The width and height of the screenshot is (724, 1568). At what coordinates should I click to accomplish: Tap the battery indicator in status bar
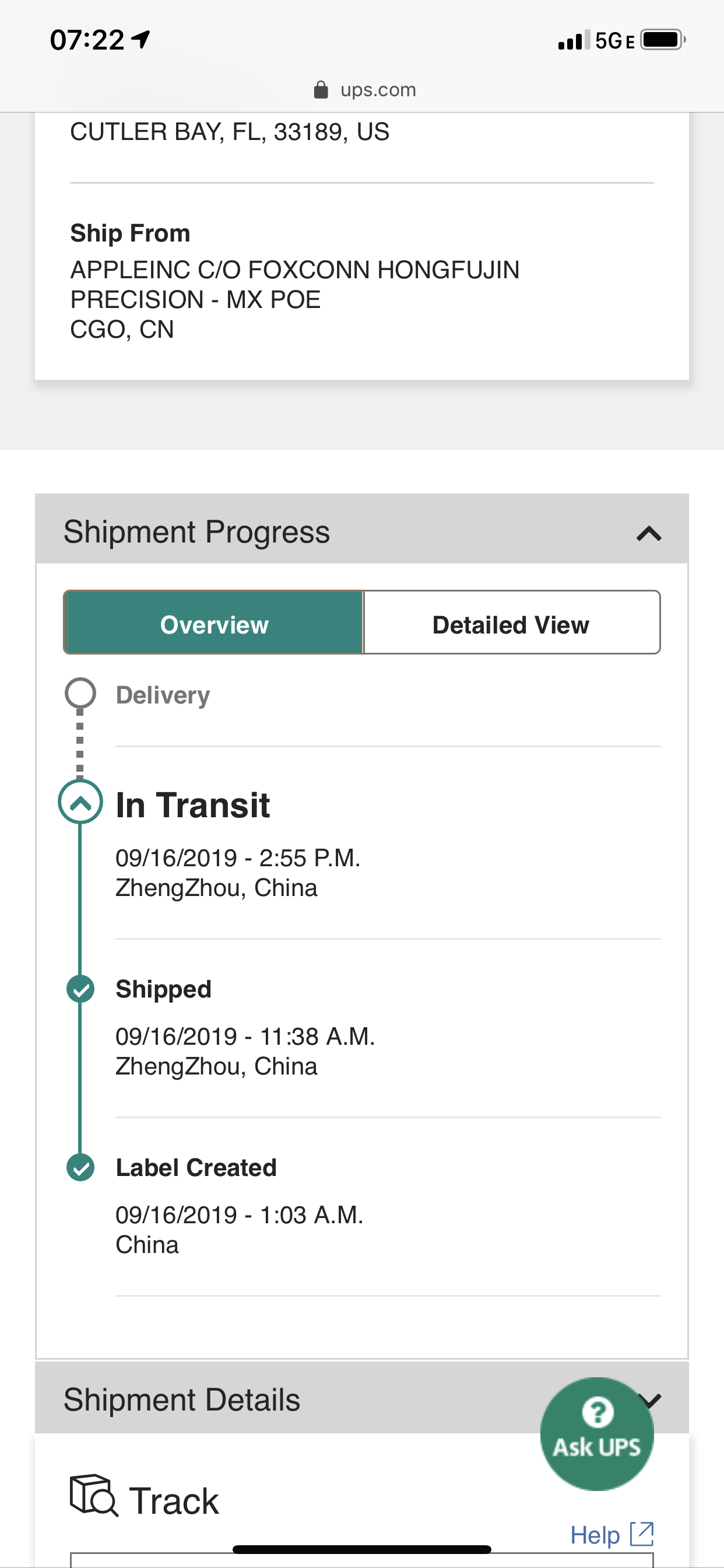click(663, 40)
